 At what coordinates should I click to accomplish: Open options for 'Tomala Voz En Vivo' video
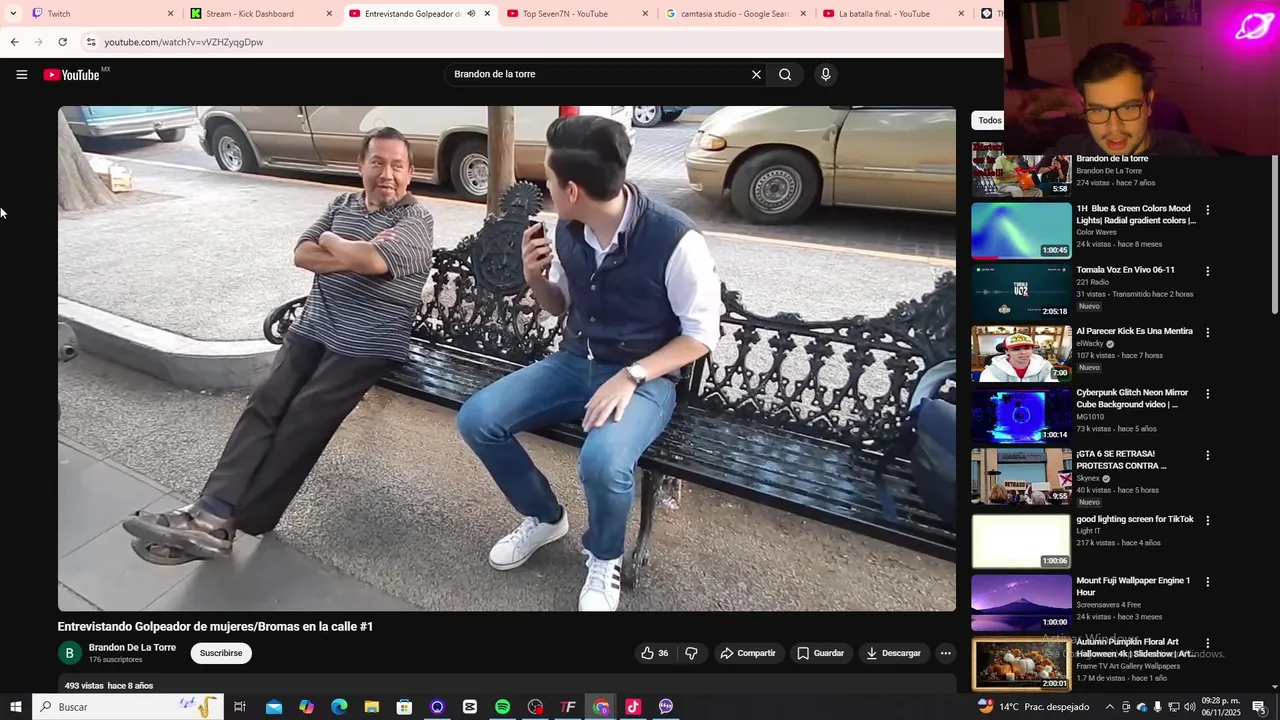[1207, 271]
